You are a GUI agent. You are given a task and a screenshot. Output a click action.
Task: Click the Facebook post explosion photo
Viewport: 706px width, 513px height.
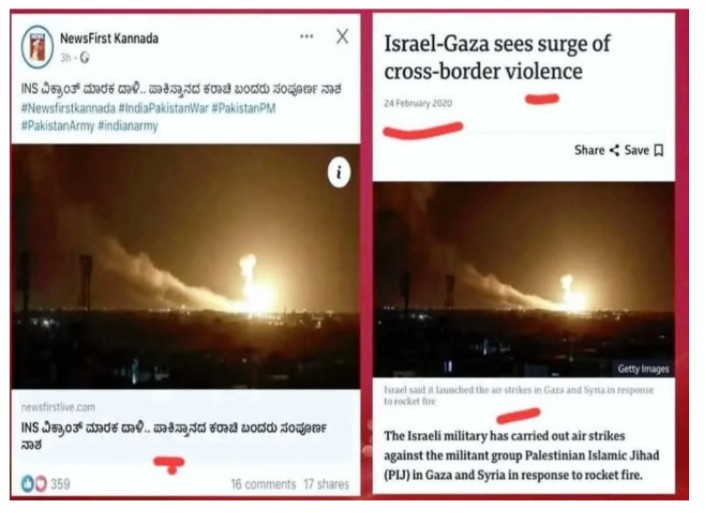click(186, 266)
